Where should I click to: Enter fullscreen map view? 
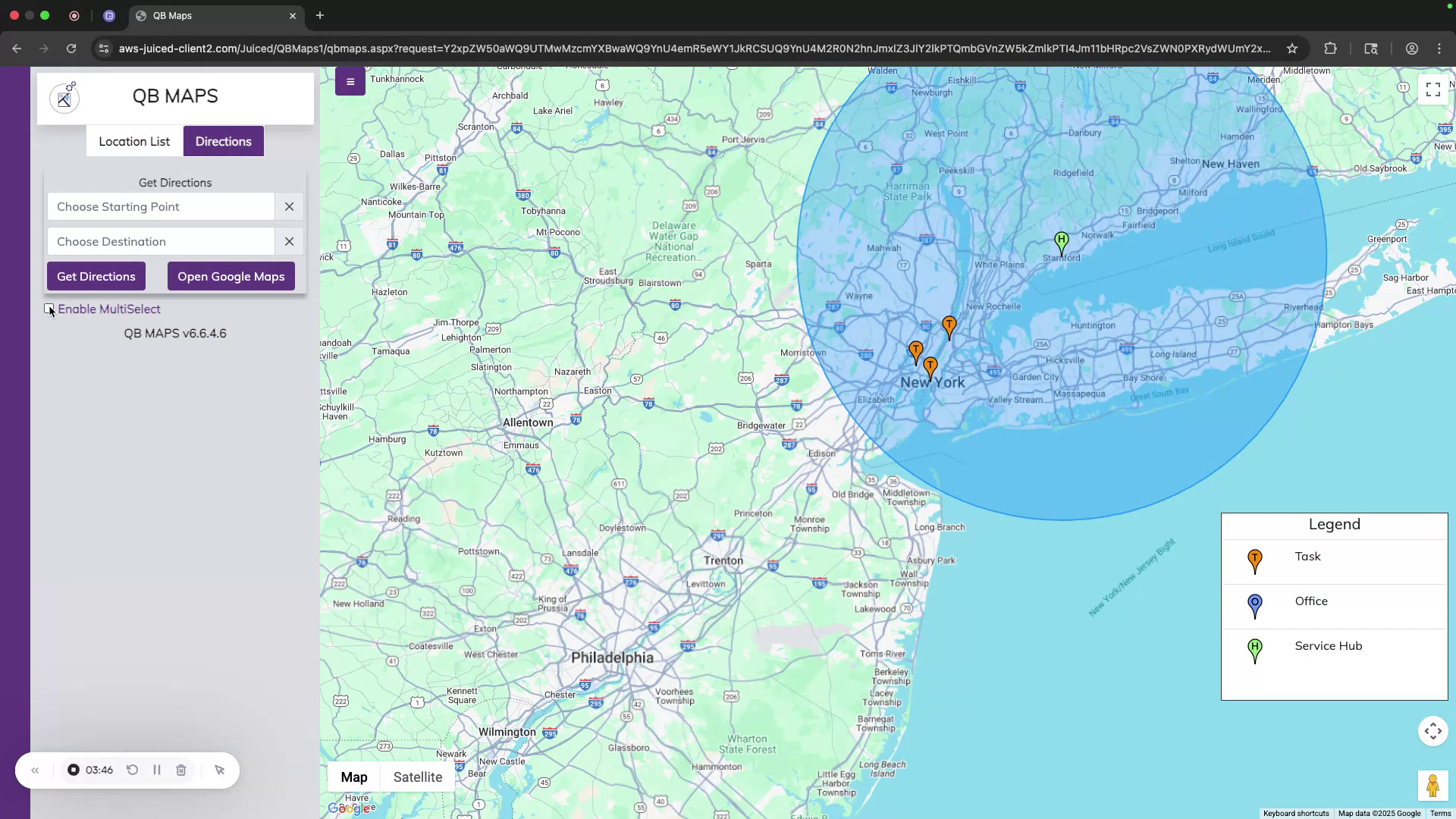click(1433, 89)
